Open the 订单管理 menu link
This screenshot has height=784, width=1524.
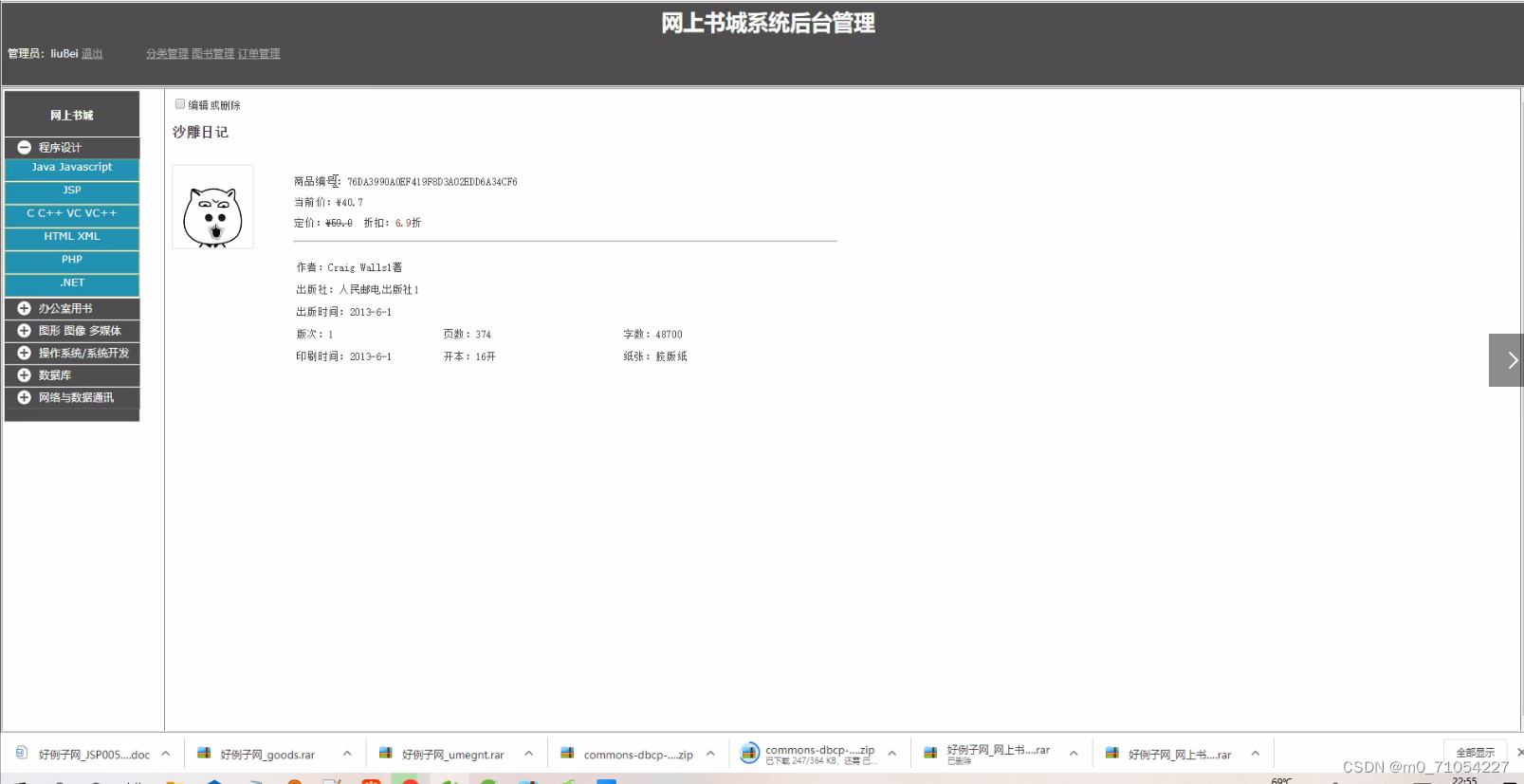(259, 54)
